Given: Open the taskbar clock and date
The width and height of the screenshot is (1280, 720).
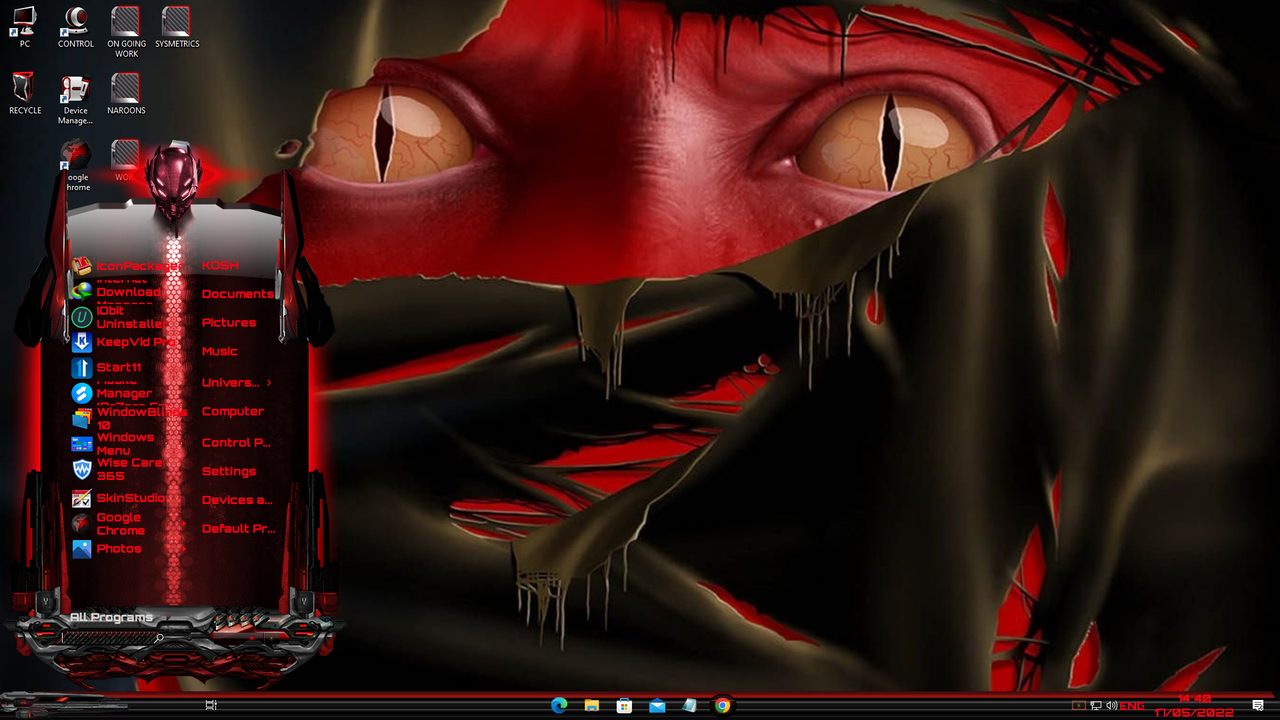Looking at the screenshot, I should click(x=1194, y=706).
